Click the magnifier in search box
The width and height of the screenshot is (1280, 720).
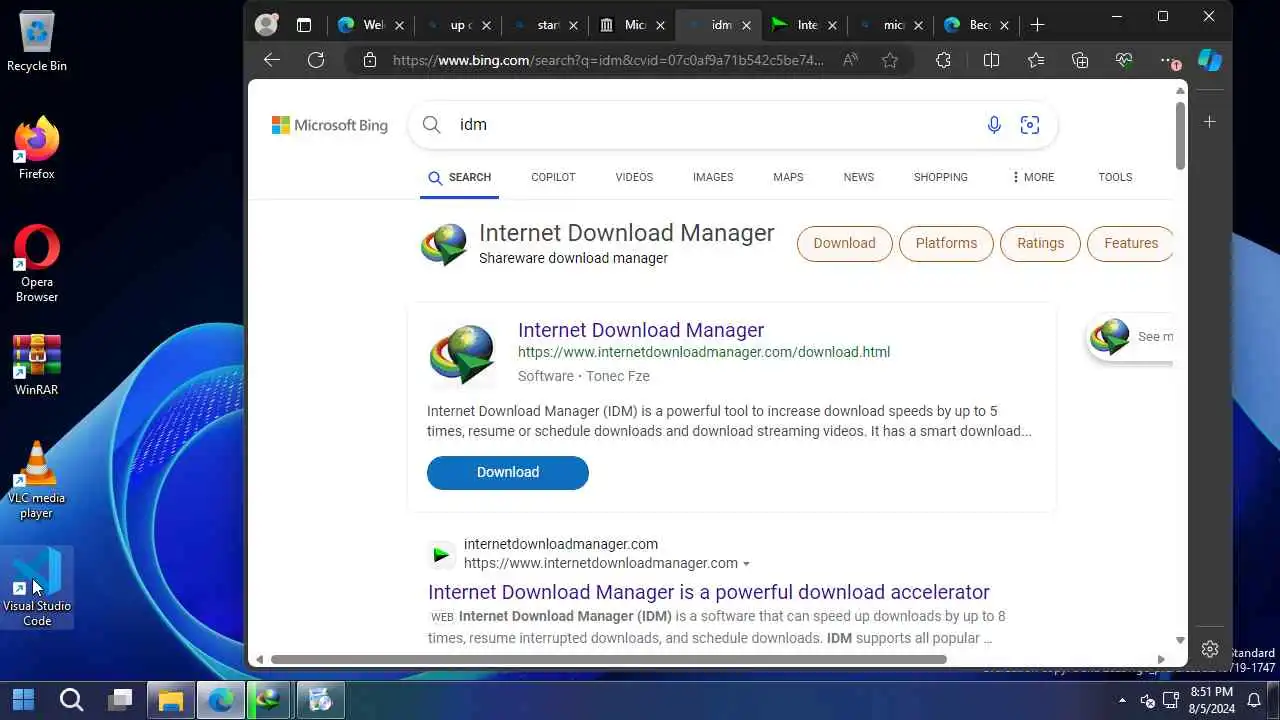pos(431,125)
